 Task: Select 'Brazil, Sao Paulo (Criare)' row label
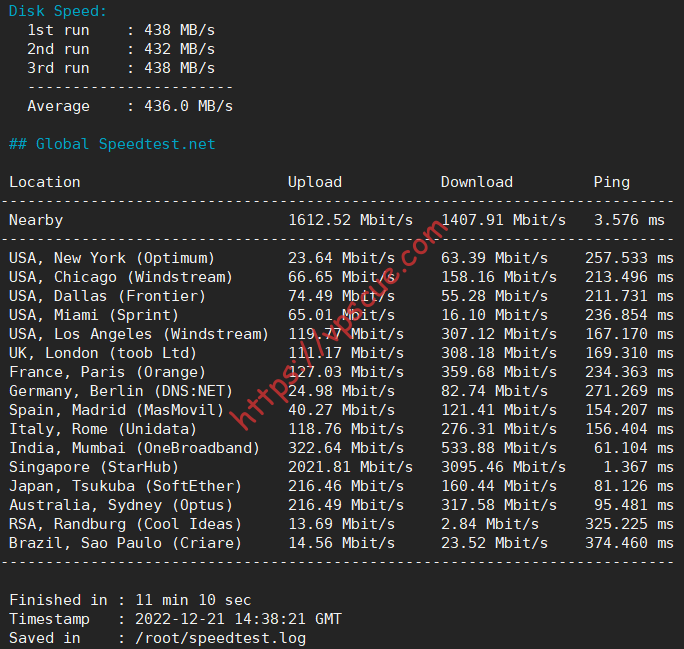point(125,543)
